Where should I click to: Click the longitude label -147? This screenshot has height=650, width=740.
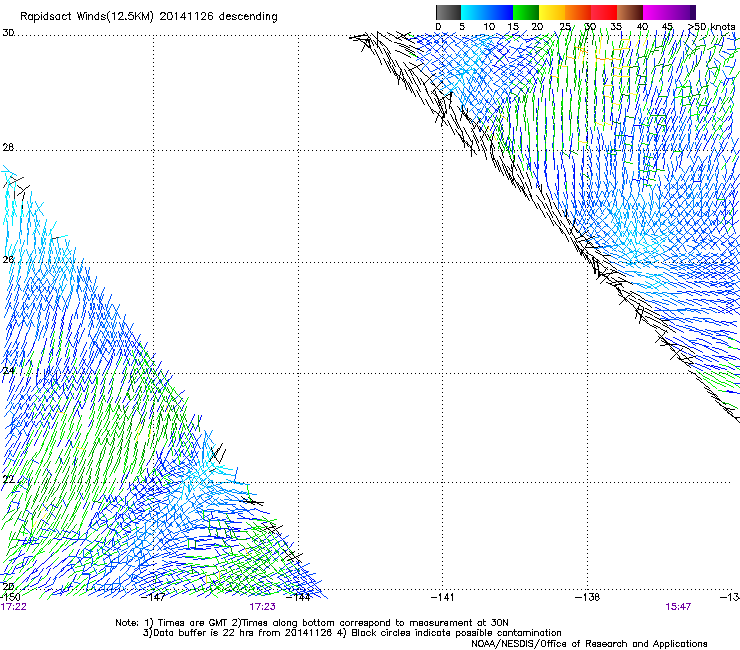click(x=153, y=597)
